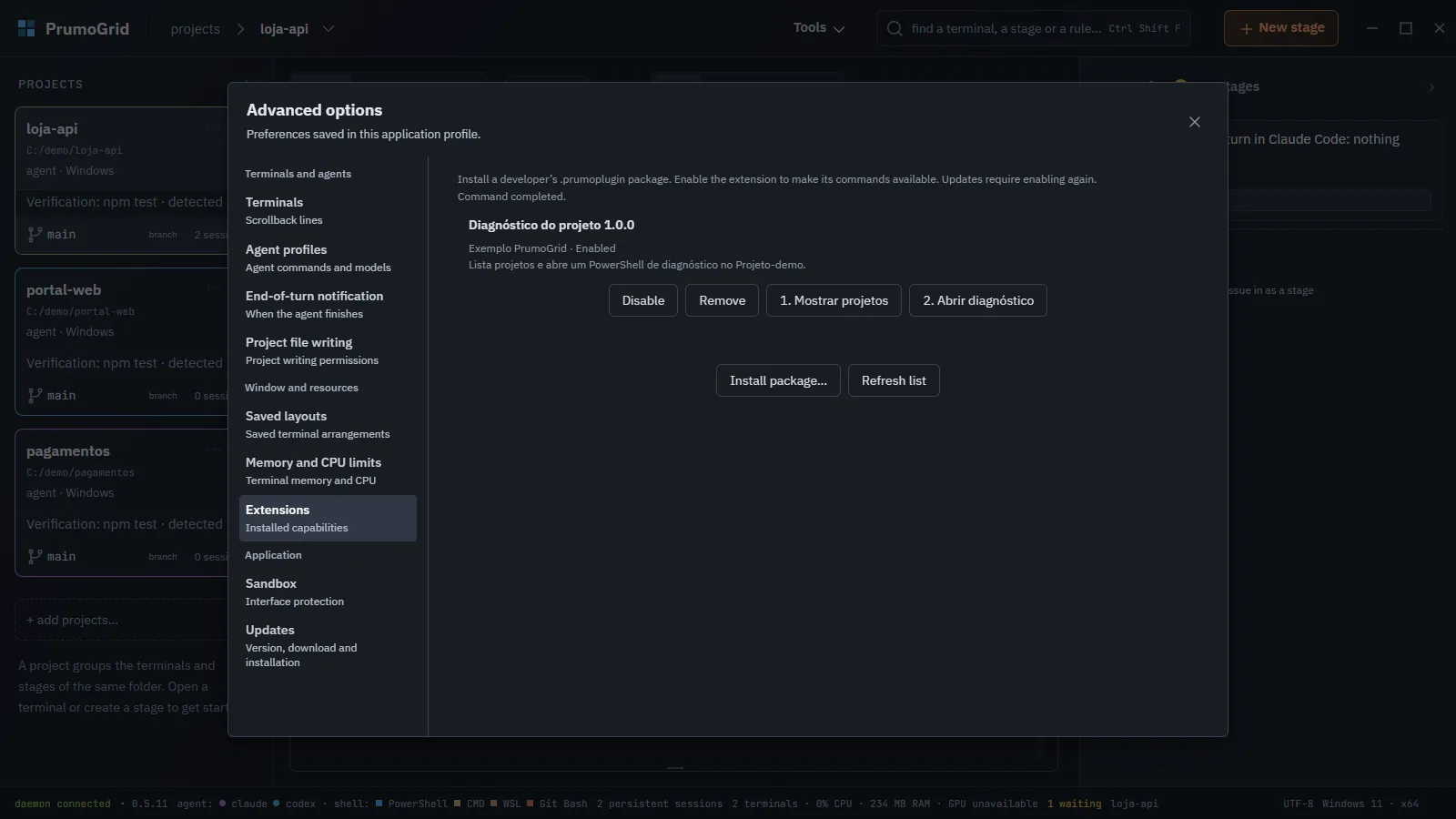
Task: Click the PowerShell shell indicator in status bar
Action: tap(411, 804)
